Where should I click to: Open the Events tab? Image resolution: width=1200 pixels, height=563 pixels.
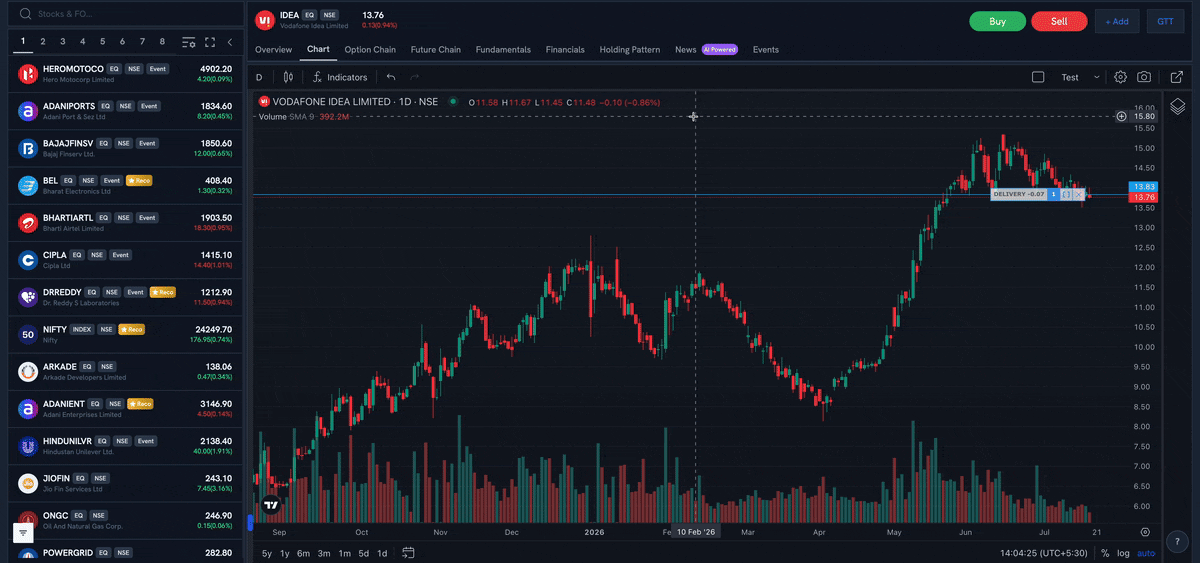[x=766, y=49]
